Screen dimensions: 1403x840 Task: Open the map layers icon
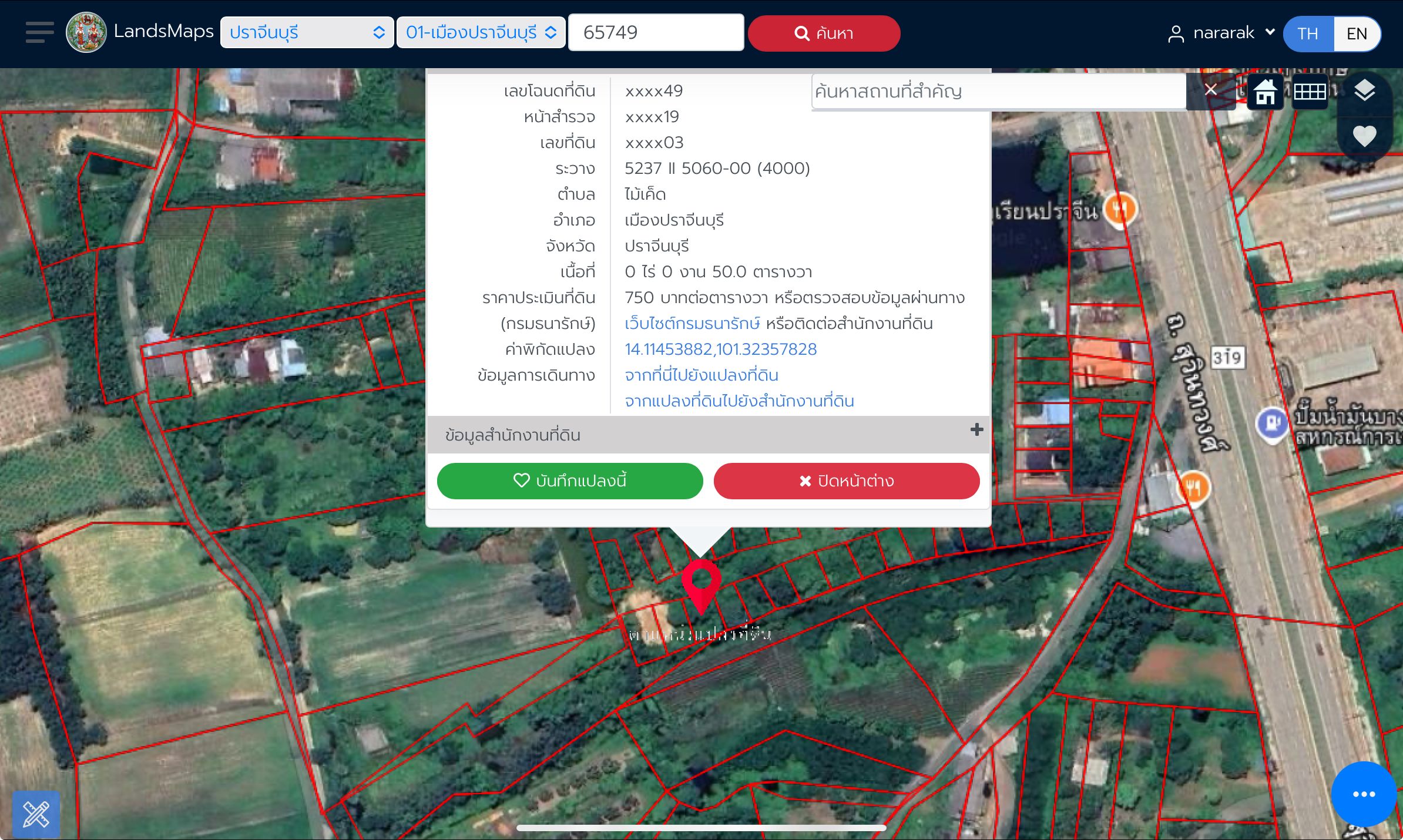click(1364, 91)
